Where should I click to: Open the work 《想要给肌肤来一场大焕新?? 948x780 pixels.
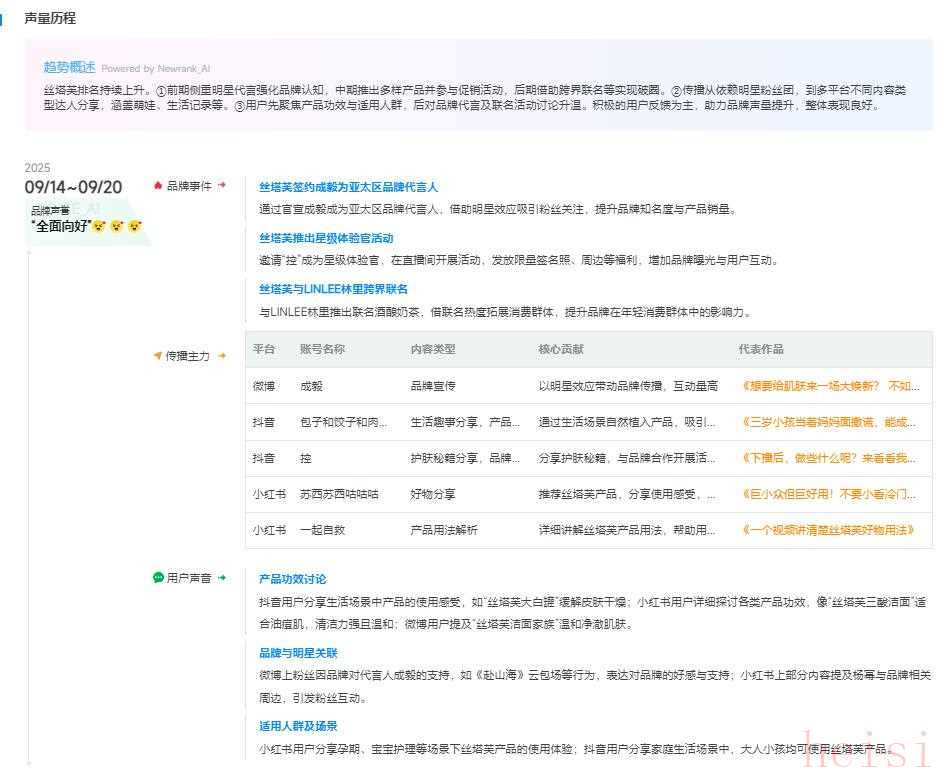click(x=830, y=385)
